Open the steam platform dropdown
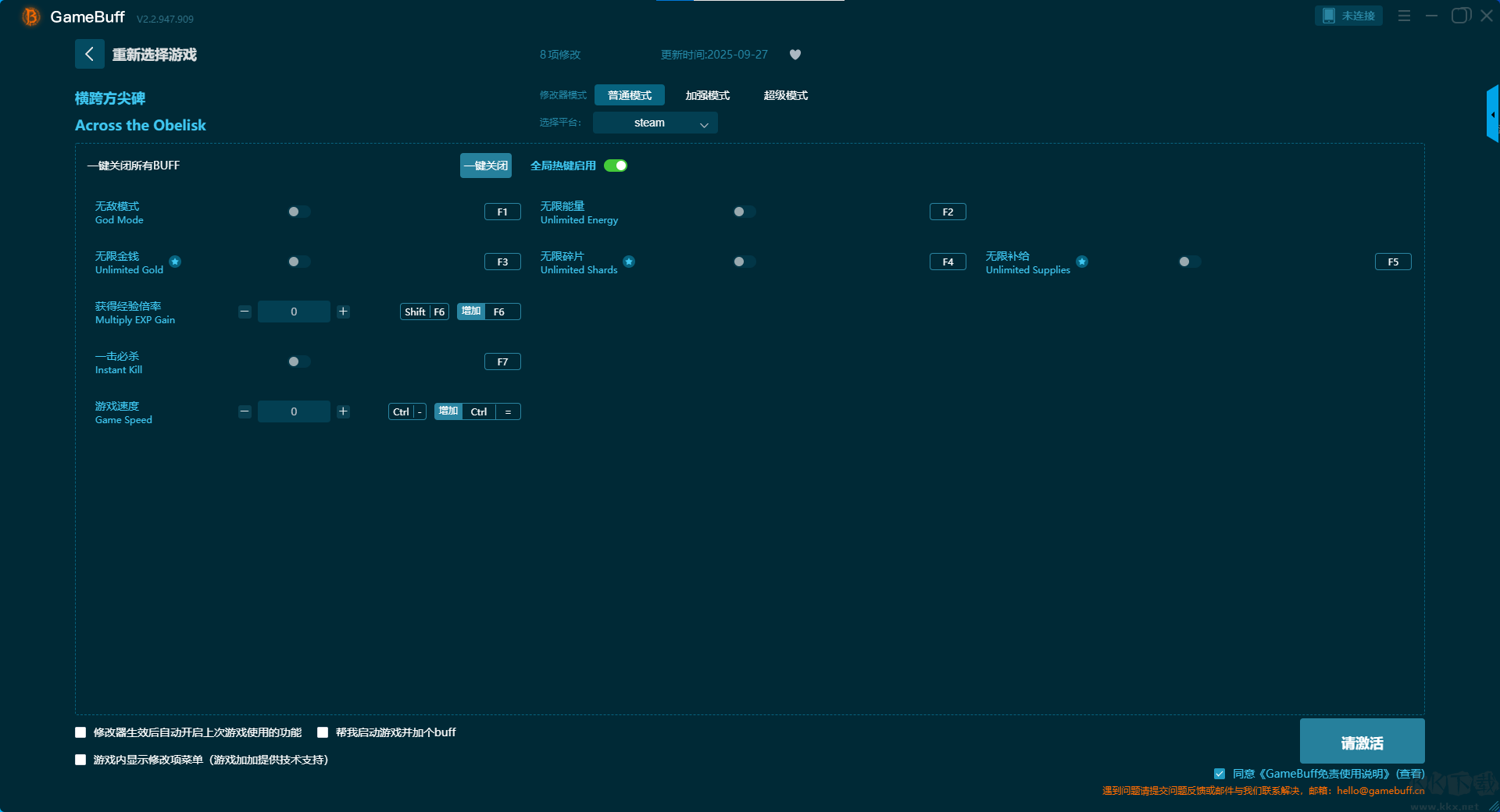 (655, 123)
